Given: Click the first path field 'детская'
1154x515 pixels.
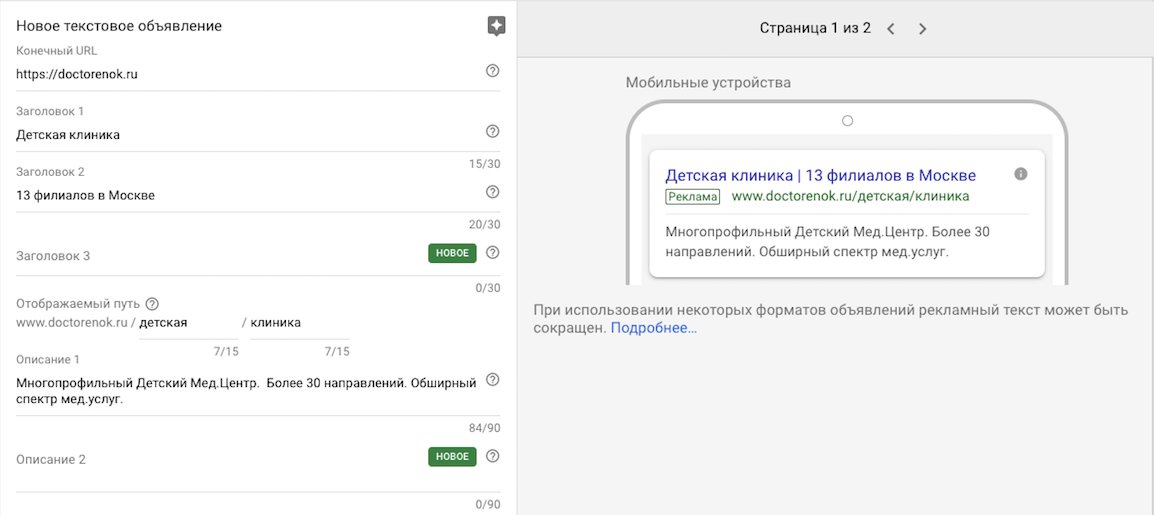Looking at the screenshot, I should coord(188,323).
